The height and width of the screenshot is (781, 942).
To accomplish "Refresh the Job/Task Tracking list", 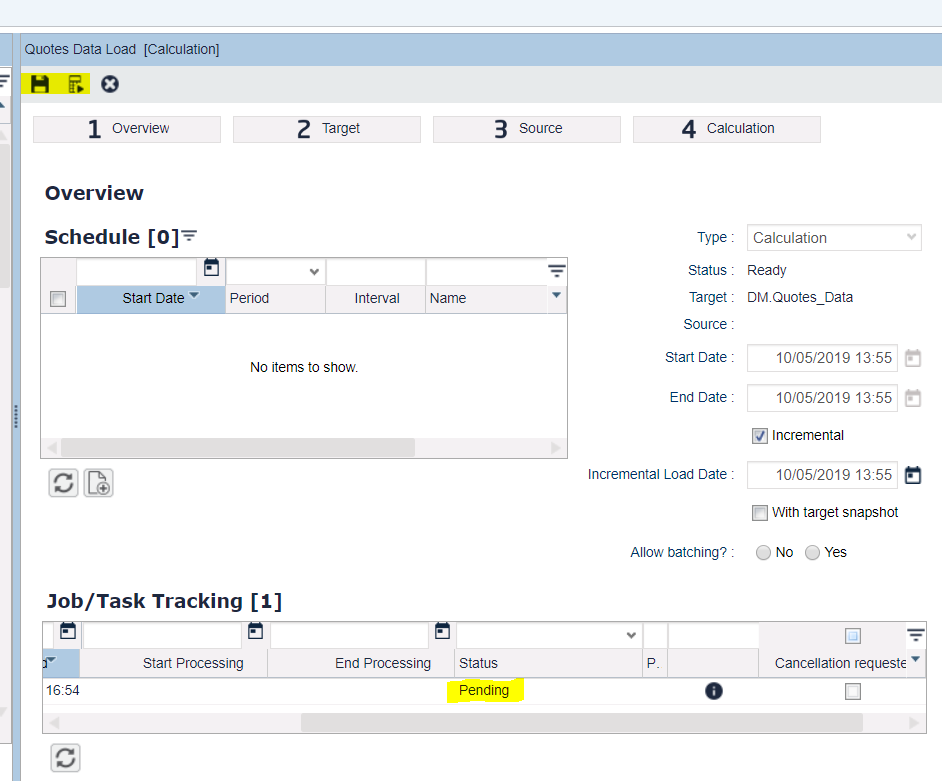I will (65, 758).
